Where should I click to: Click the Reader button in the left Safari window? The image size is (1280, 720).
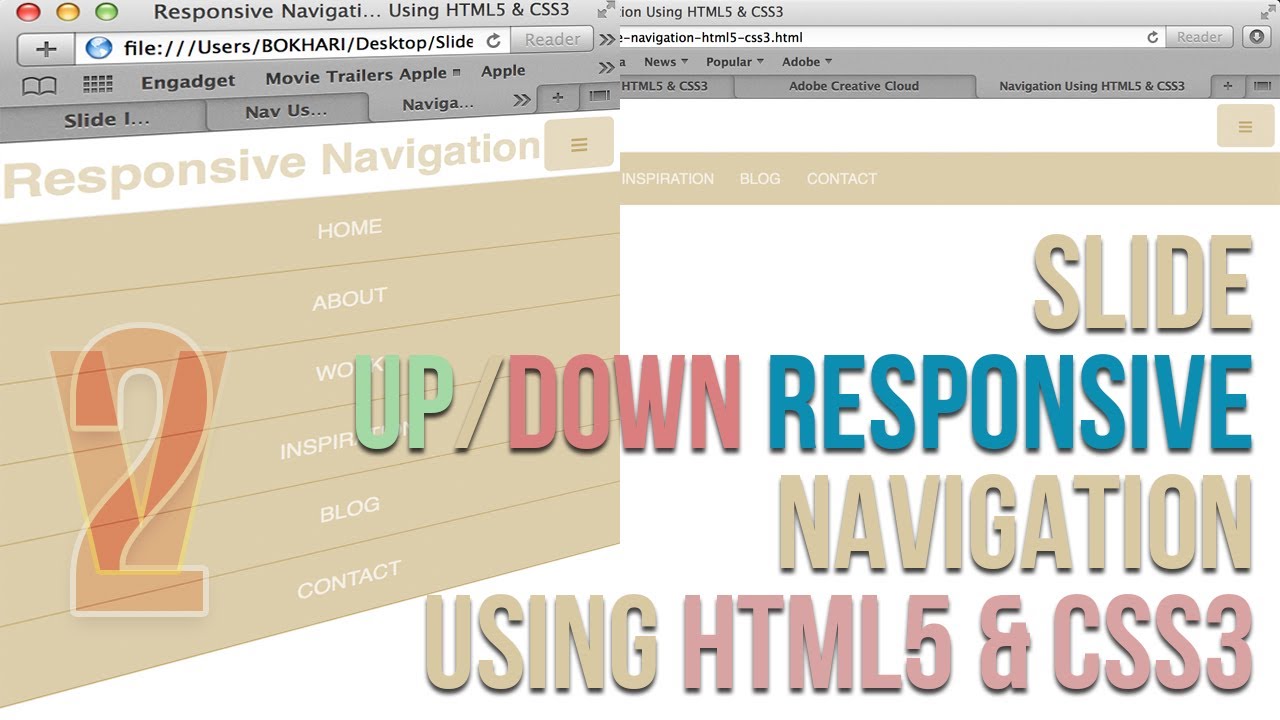552,39
